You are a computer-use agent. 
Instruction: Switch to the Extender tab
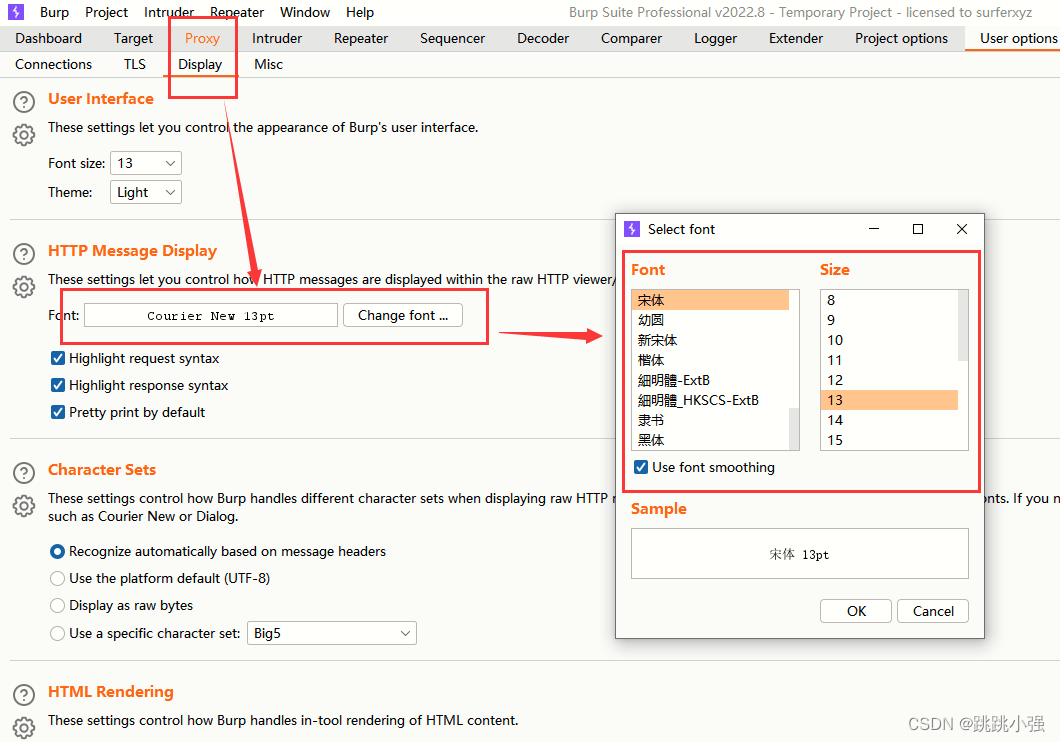[x=796, y=39]
